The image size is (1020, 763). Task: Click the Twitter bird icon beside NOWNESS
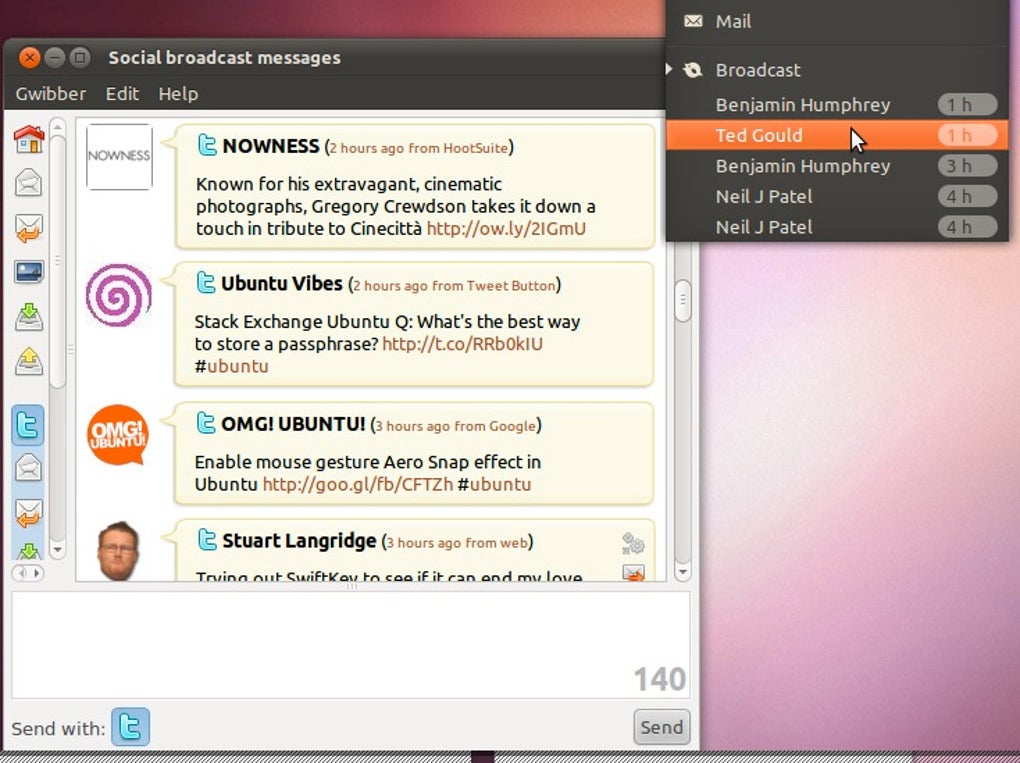(207, 145)
